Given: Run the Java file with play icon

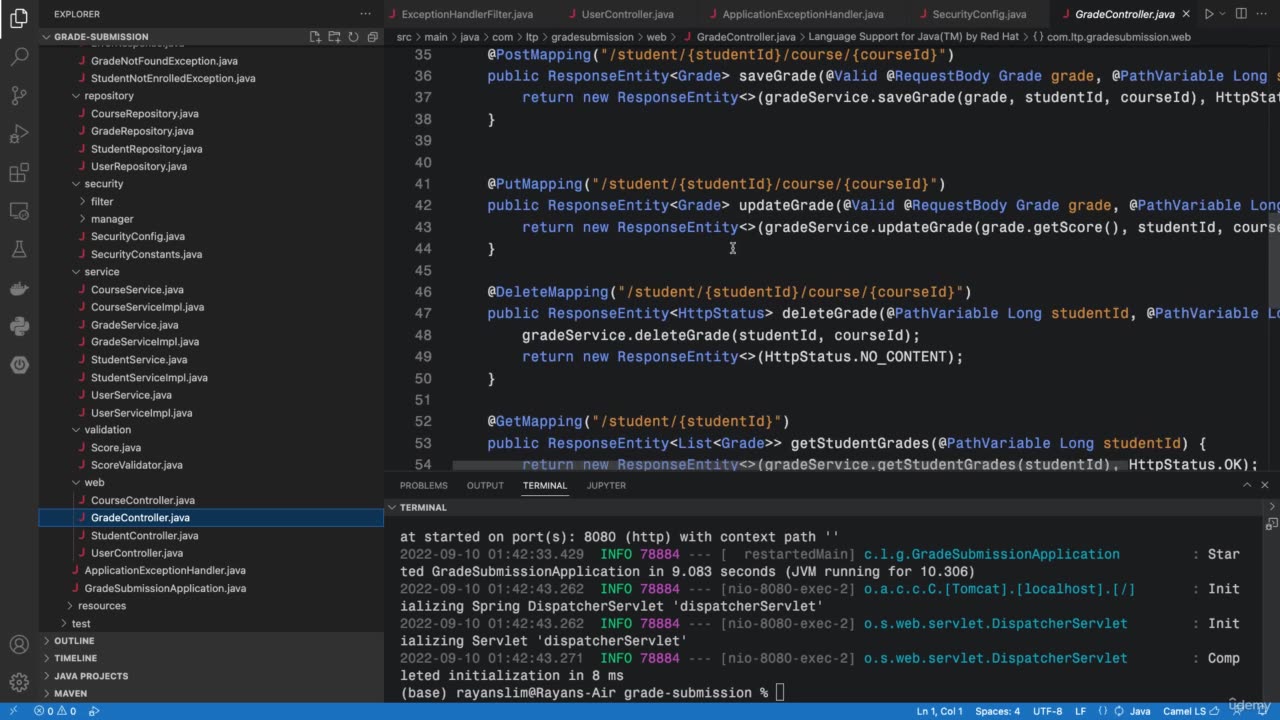Looking at the screenshot, I should point(1209,14).
